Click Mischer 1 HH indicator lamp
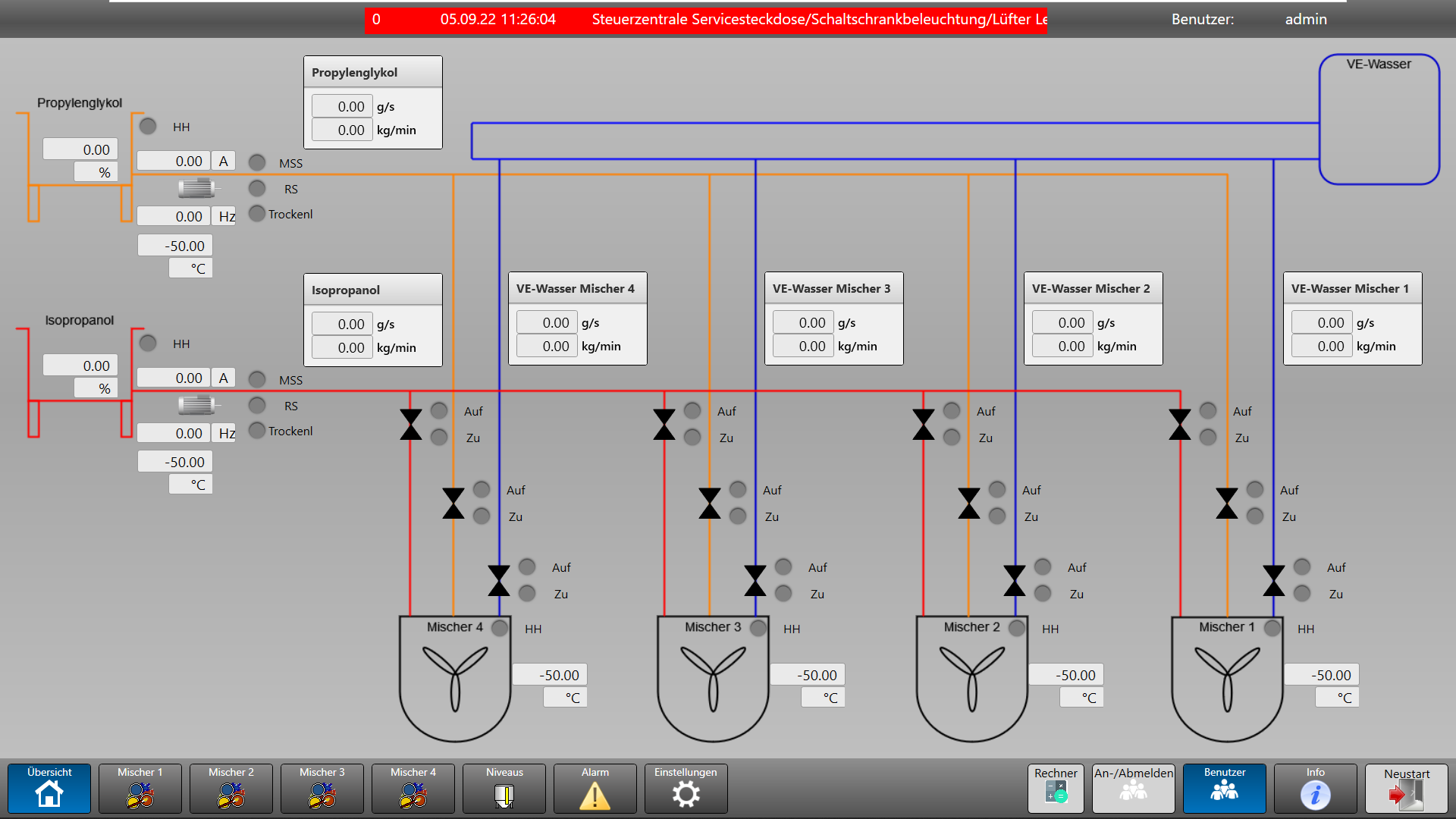This screenshot has height=819, width=1456. [1272, 628]
